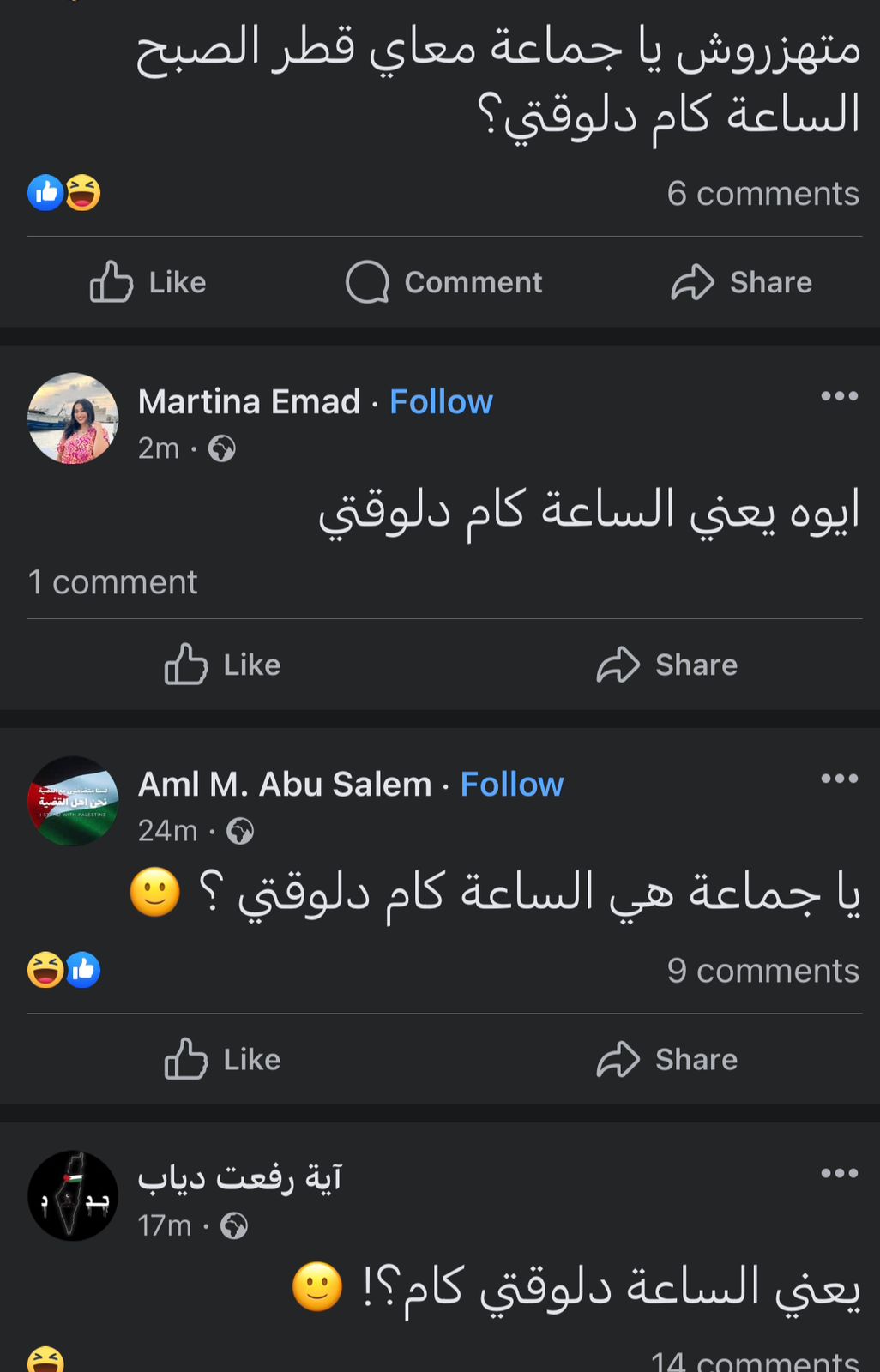Like Martina Emad's post
The image size is (880, 1372).
[x=223, y=665]
